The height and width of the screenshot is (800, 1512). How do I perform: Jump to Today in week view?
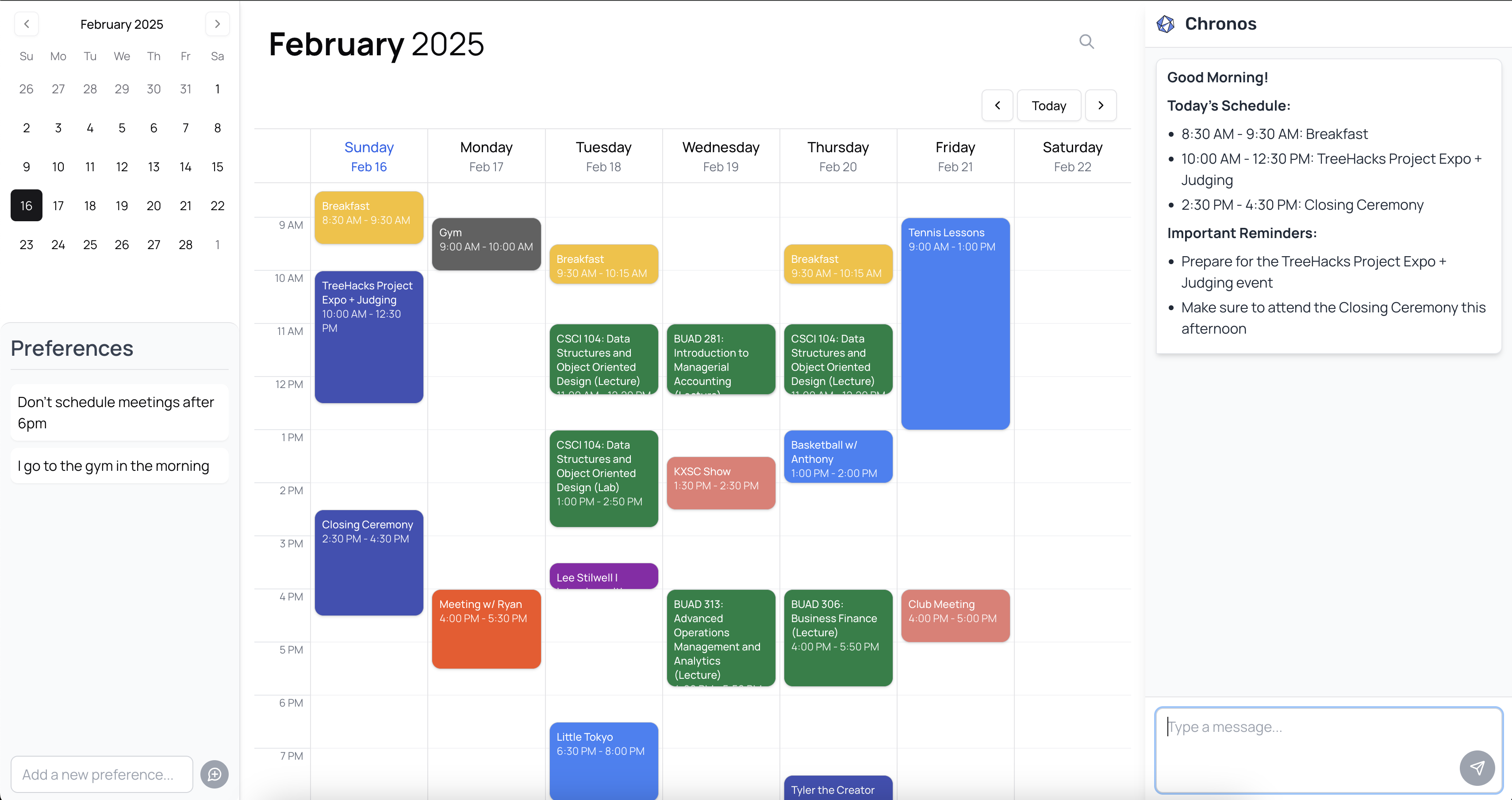(1048, 106)
